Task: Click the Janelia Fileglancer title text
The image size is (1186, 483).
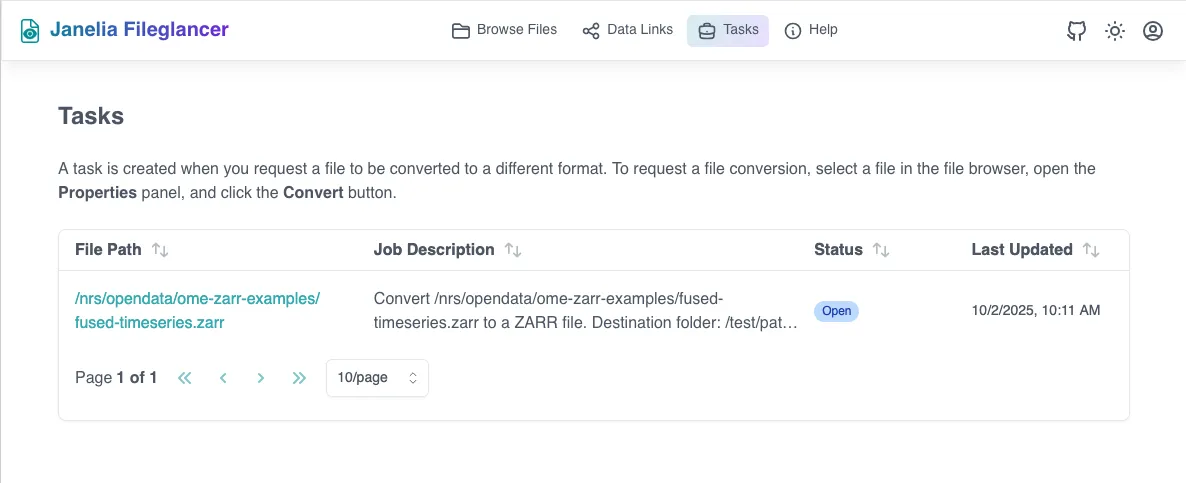Action: tap(139, 30)
